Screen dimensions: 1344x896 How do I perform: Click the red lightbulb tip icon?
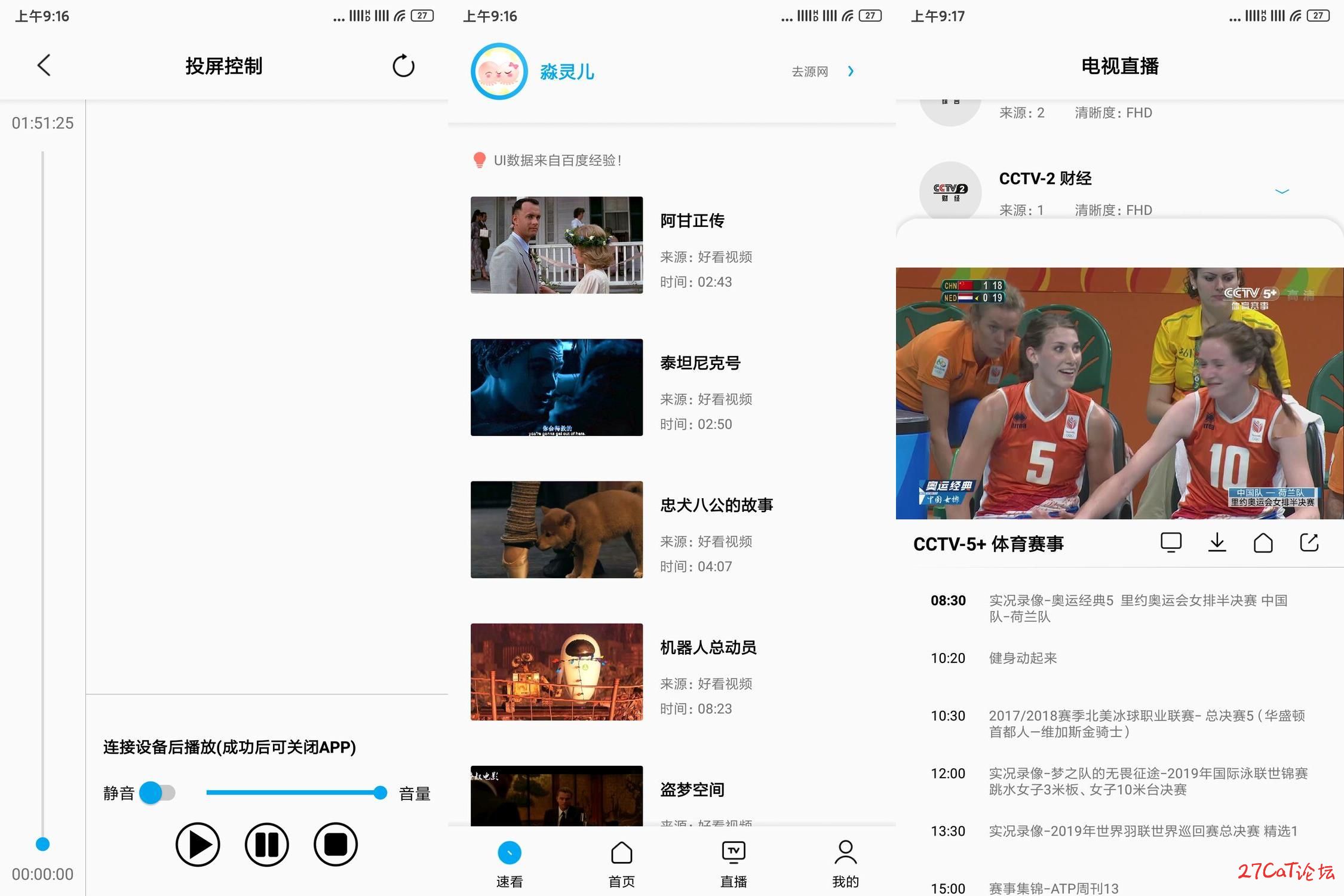point(479,160)
